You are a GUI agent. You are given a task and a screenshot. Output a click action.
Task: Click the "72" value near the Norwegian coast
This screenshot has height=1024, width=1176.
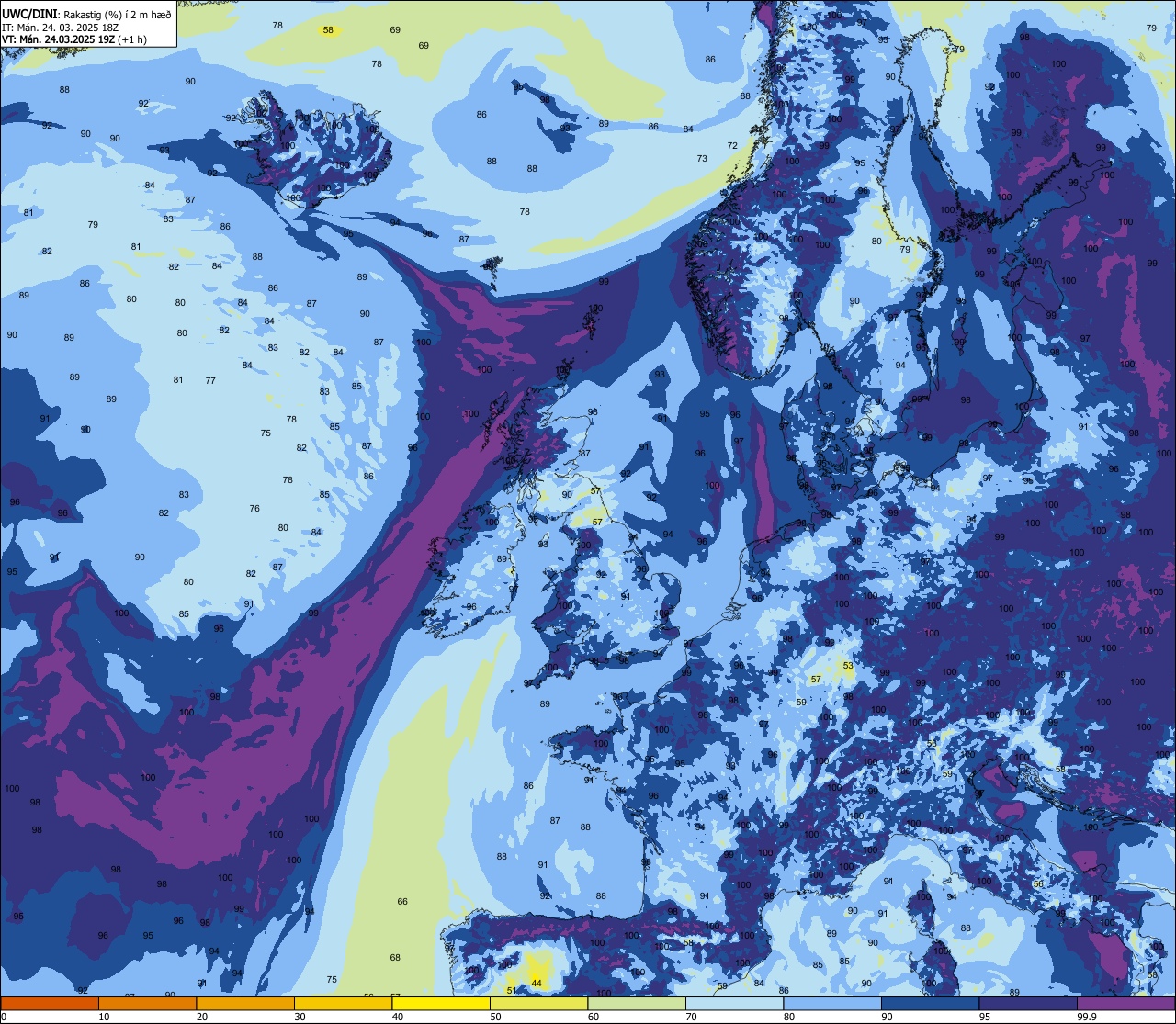[x=732, y=146]
